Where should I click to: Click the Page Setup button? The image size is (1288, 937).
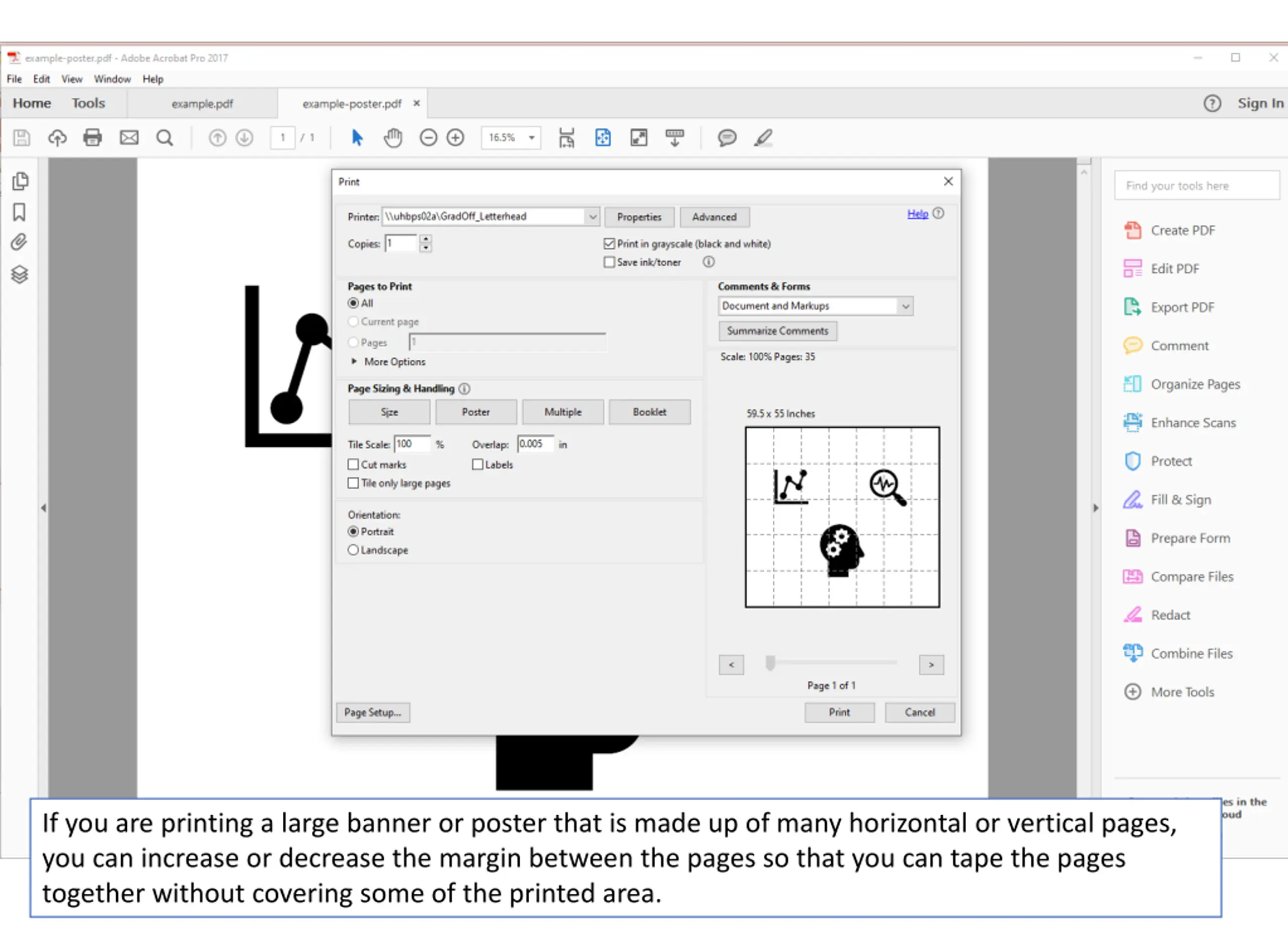point(372,713)
